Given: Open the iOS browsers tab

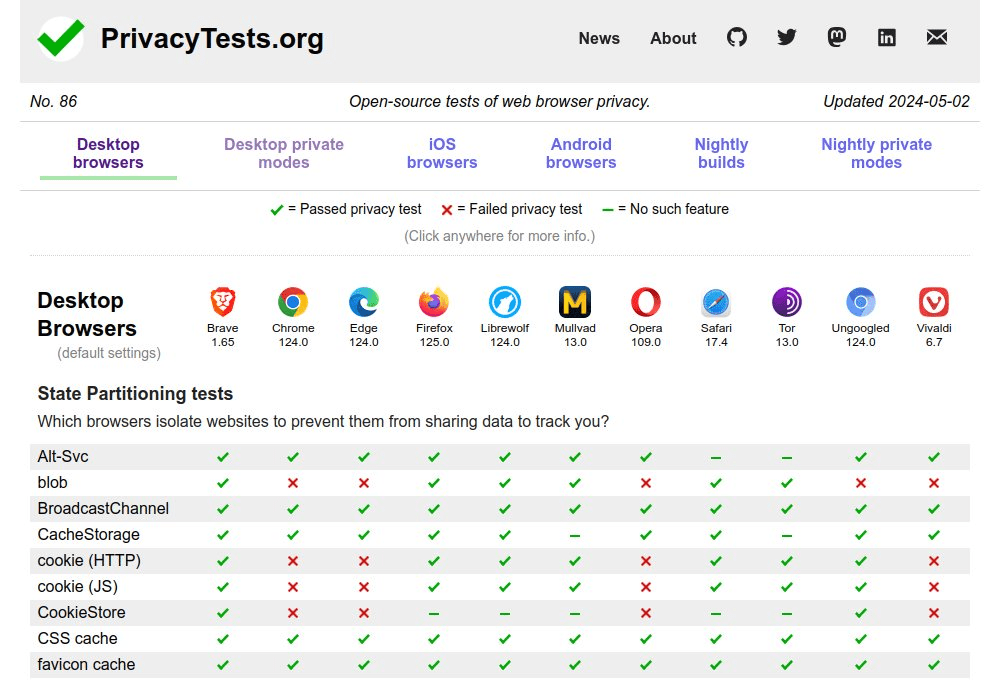Looking at the screenshot, I should [x=442, y=154].
